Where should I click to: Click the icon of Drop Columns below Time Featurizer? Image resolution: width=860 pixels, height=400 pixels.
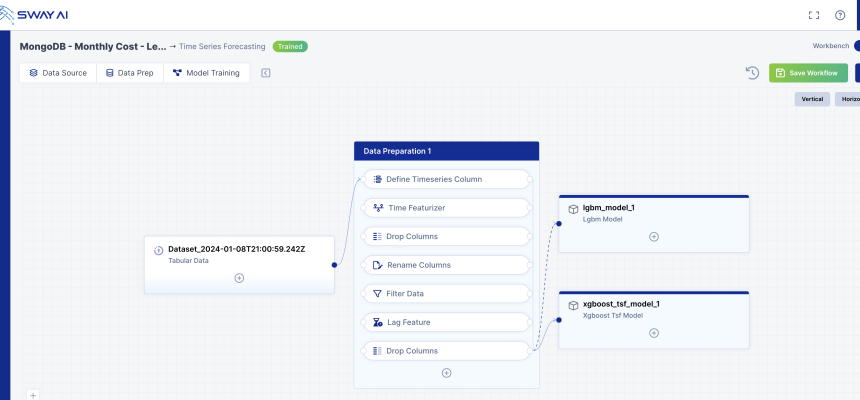click(377, 236)
